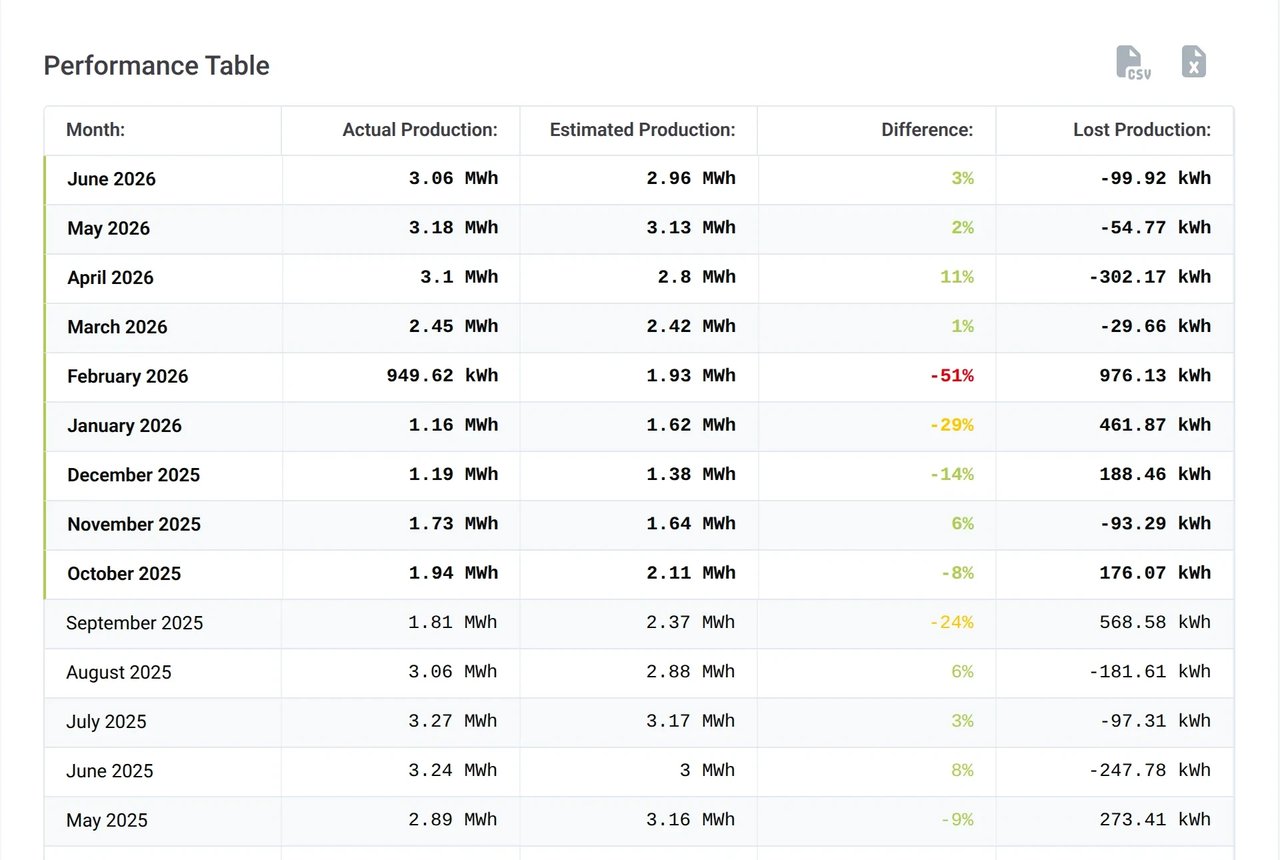Click the 1.38 MWh estimated production cell
This screenshot has width=1280, height=860.
click(690, 474)
